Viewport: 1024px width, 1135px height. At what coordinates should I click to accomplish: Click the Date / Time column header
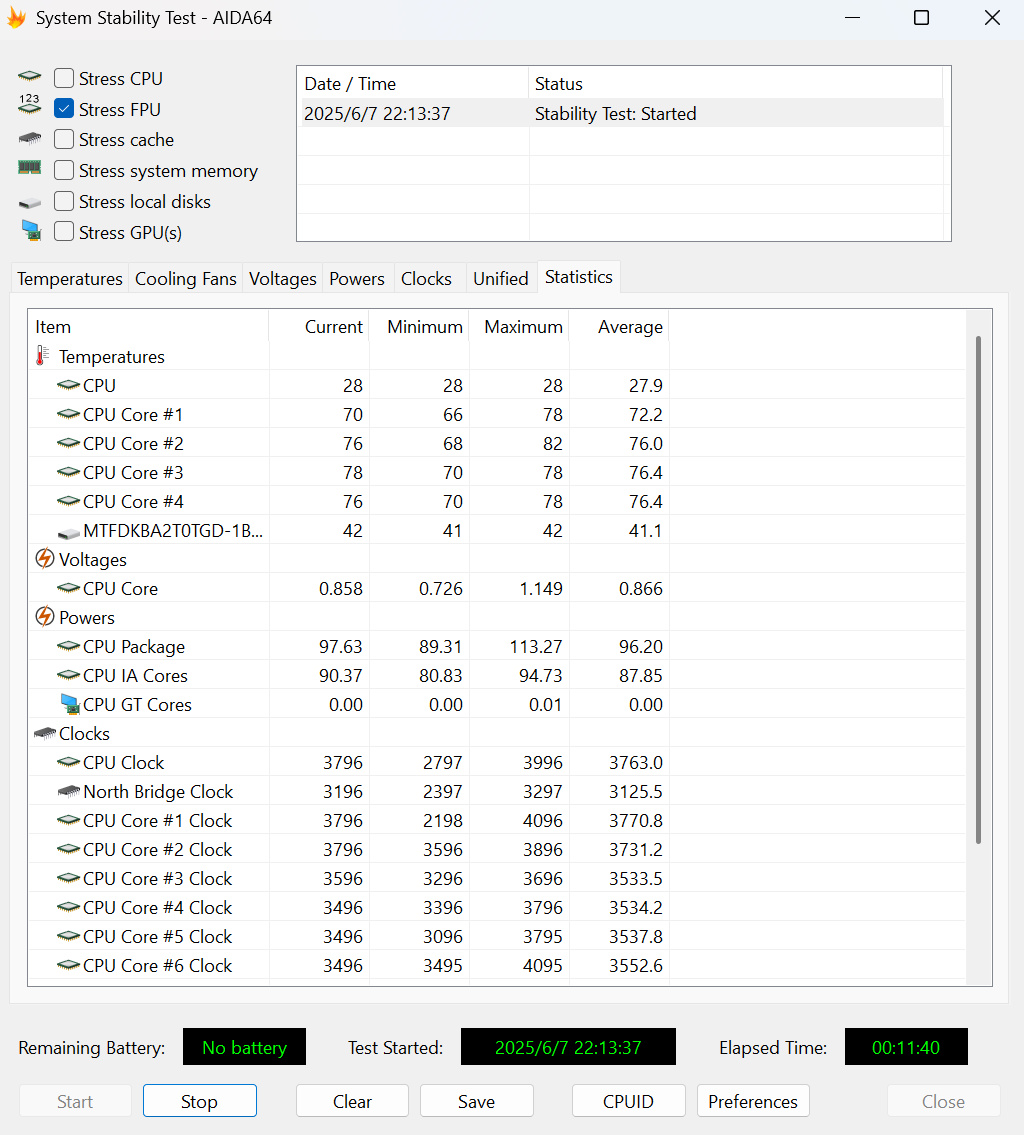pos(412,84)
